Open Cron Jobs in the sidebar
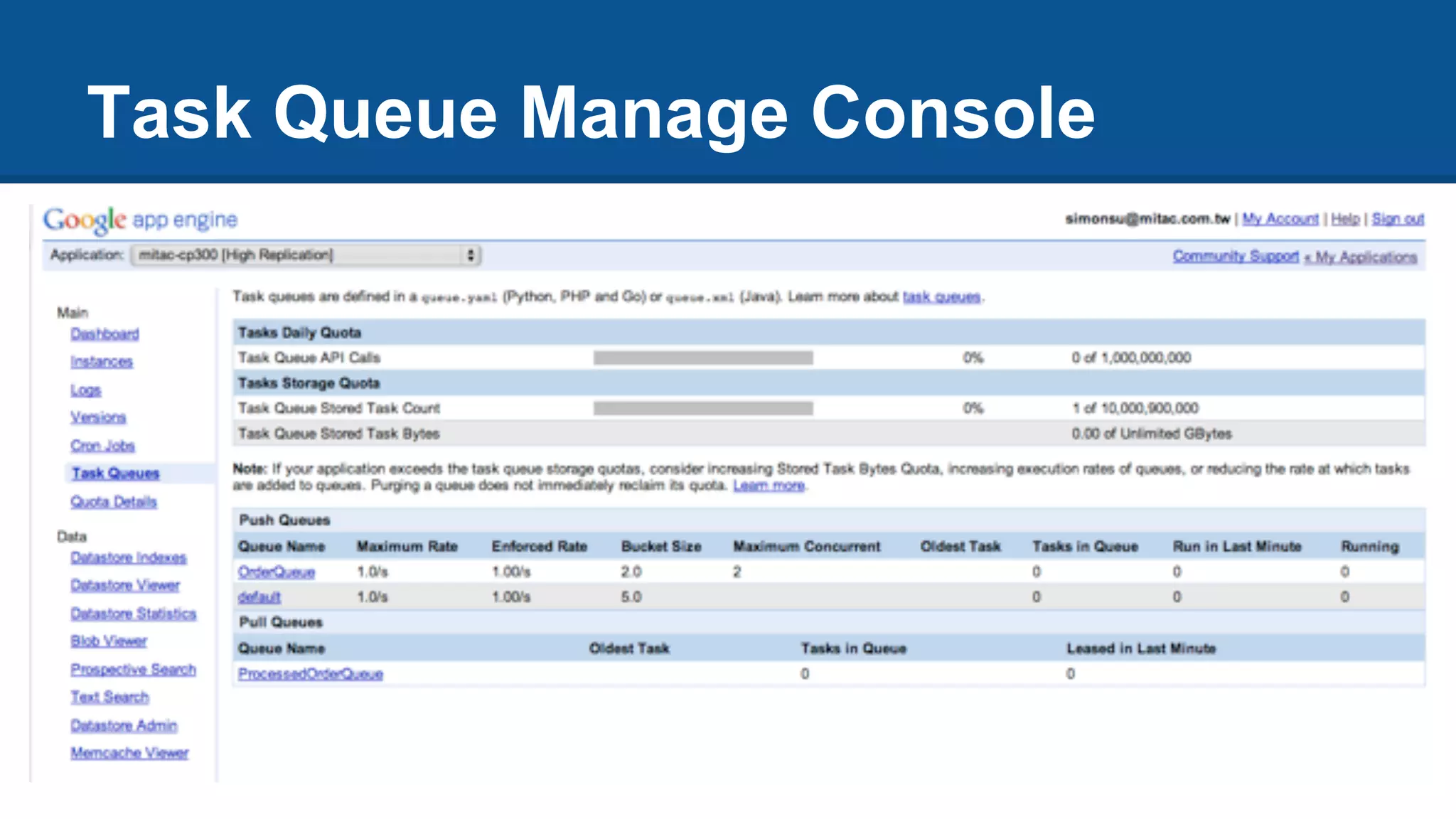 102,446
